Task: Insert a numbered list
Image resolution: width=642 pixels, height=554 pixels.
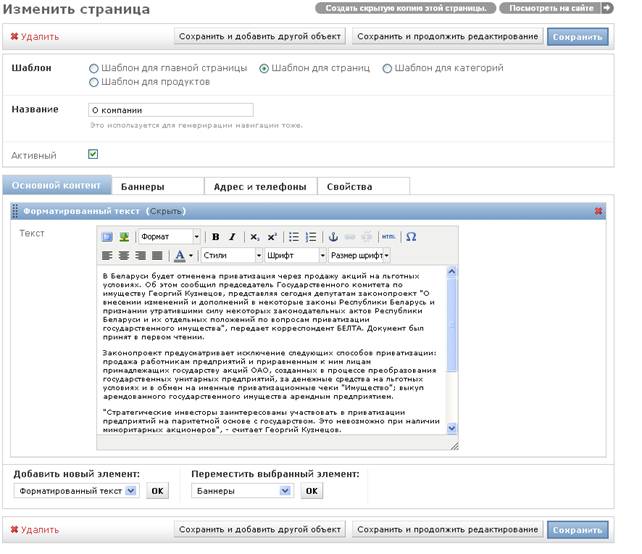Action: [311, 237]
